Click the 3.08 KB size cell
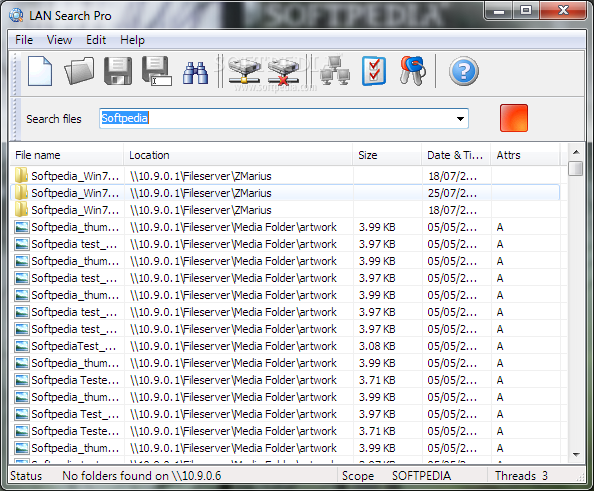The width and height of the screenshot is (594, 491). pos(377,346)
